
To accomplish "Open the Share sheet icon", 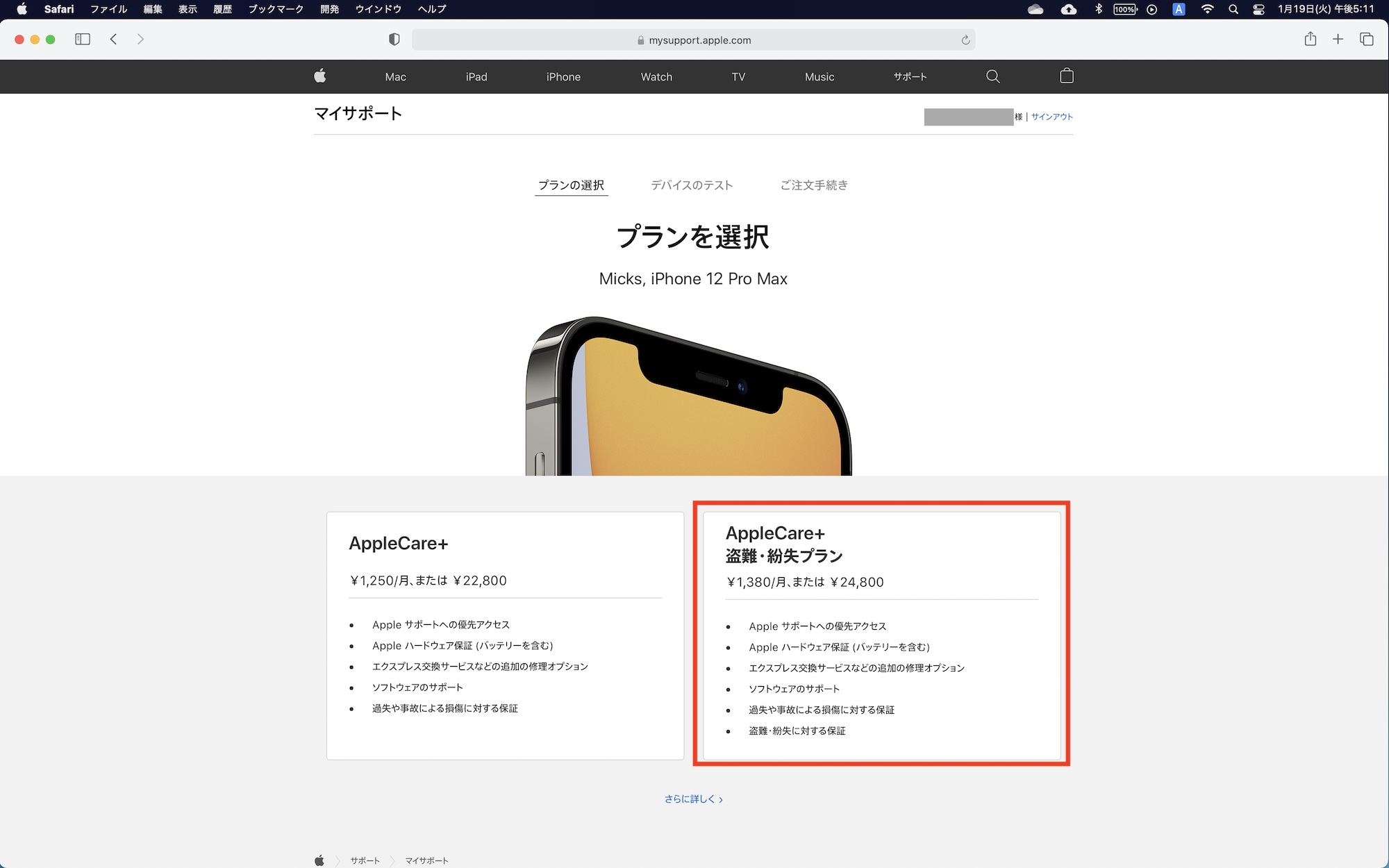I will click(1310, 40).
